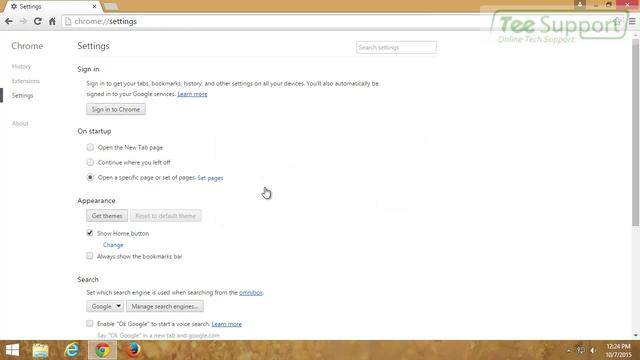Reload the page with the refresh icon
Screen dimensions: 640x360
[38, 21]
